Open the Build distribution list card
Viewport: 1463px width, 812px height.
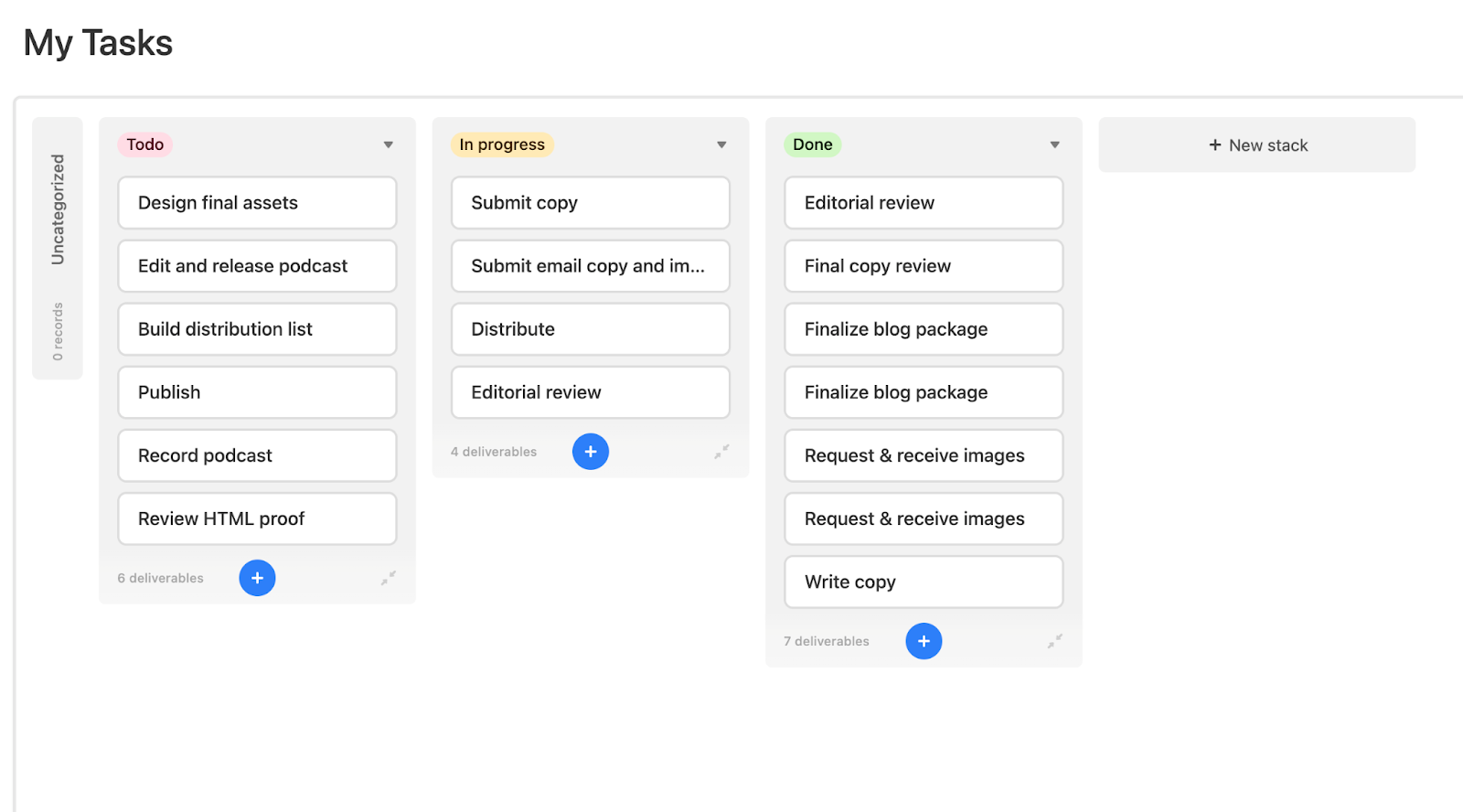tap(257, 329)
